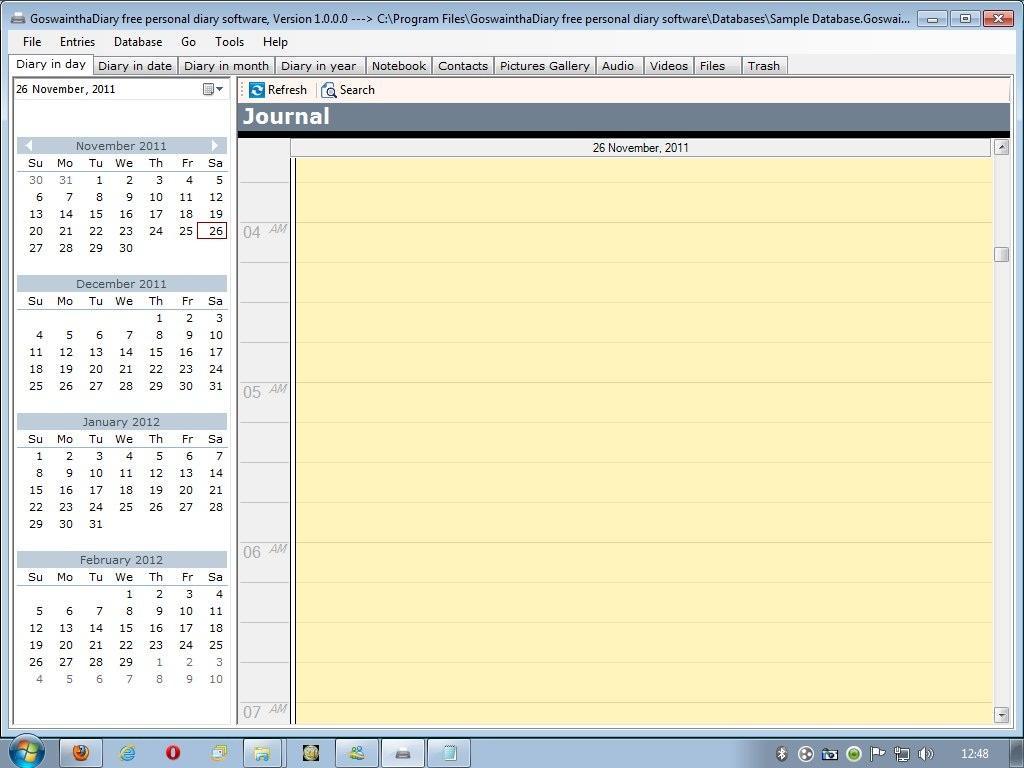Select December 25 in the calendar
1024x768 pixels.
pyautogui.click(x=36, y=386)
